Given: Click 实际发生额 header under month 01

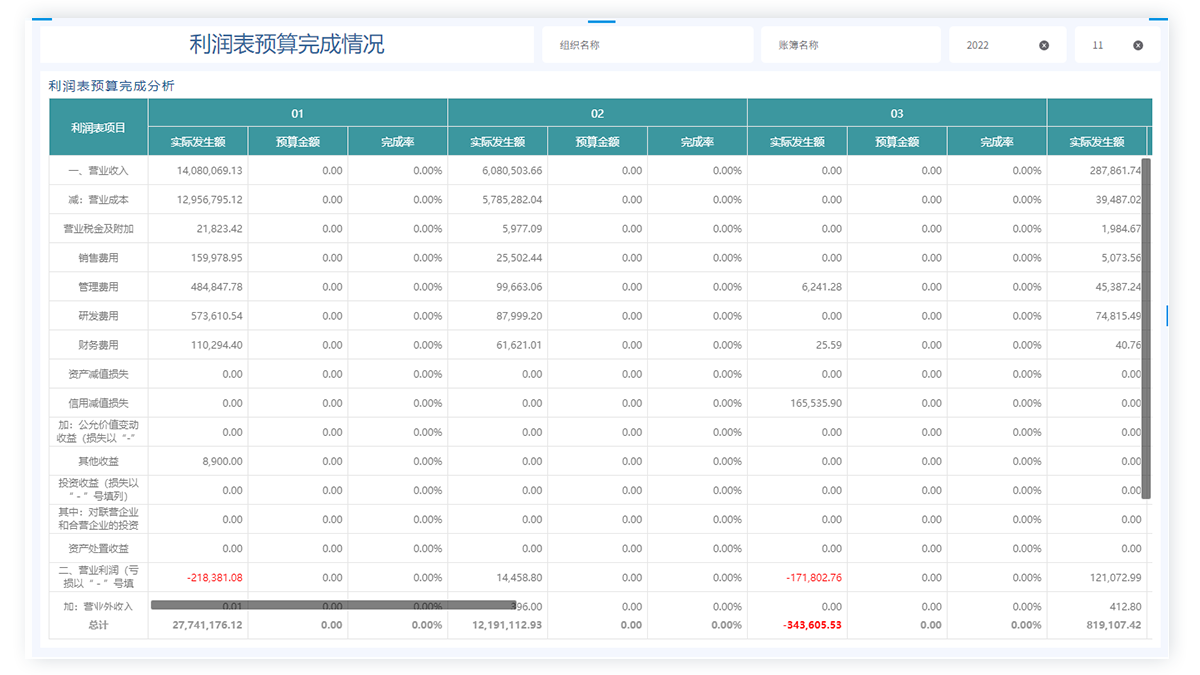Looking at the screenshot, I should point(197,142).
